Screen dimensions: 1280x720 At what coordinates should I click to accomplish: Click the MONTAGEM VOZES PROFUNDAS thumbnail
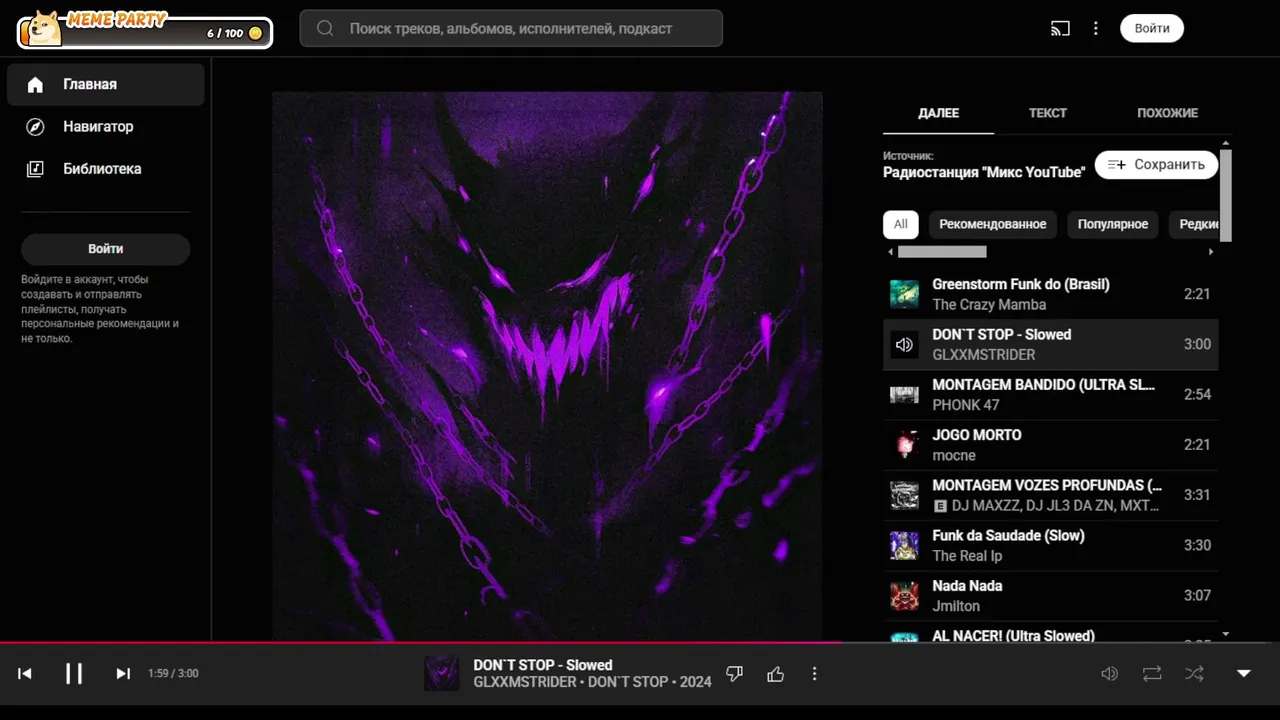[x=904, y=495]
